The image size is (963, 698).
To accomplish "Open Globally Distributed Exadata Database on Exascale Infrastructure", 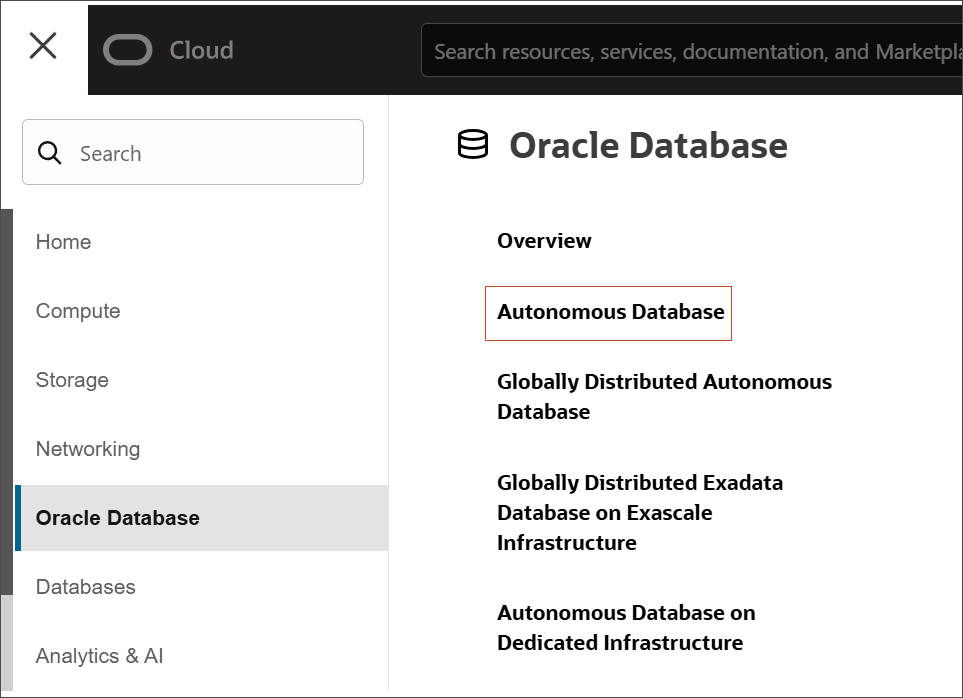I will [640, 512].
